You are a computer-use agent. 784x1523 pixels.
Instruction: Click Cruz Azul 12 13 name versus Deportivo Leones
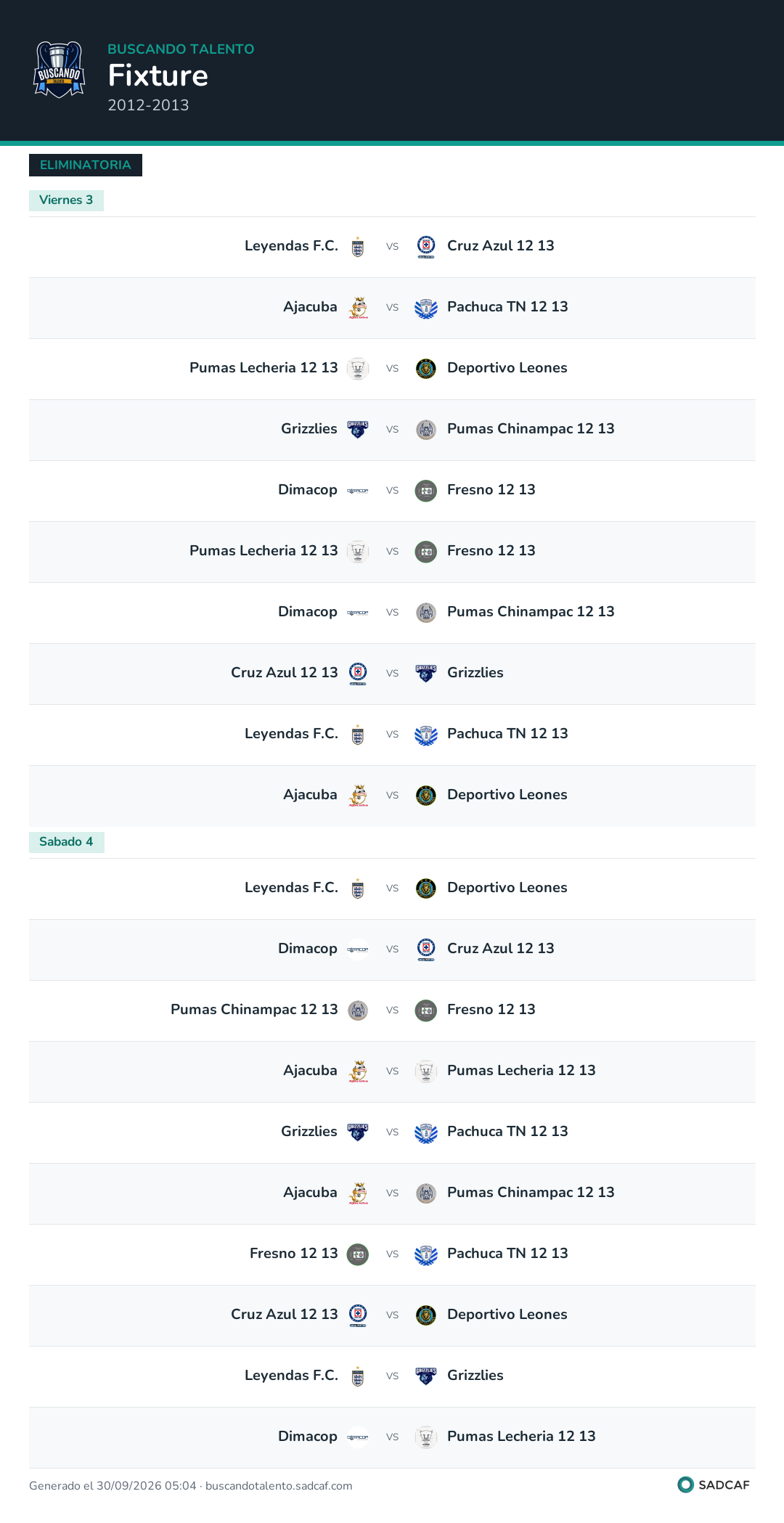coord(285,1315)
